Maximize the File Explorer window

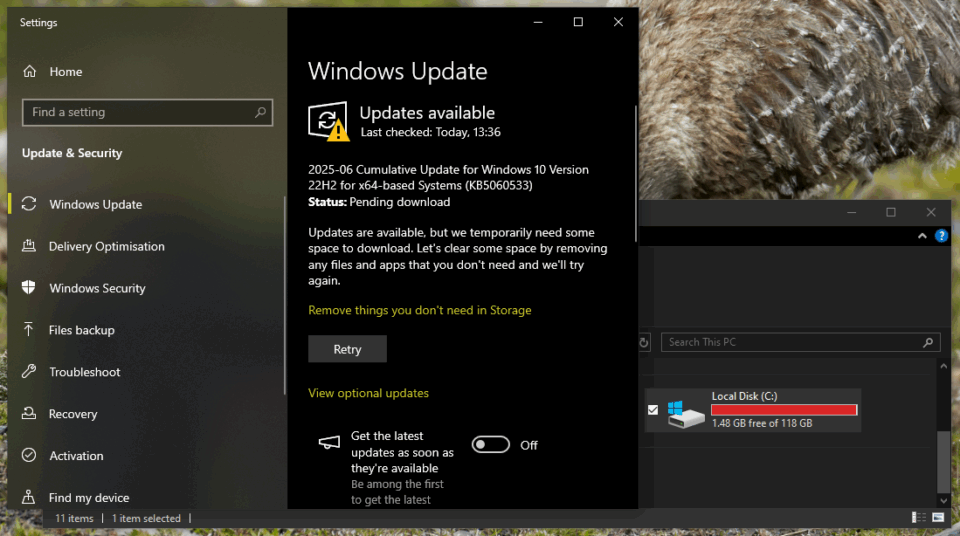click(891, 212)
